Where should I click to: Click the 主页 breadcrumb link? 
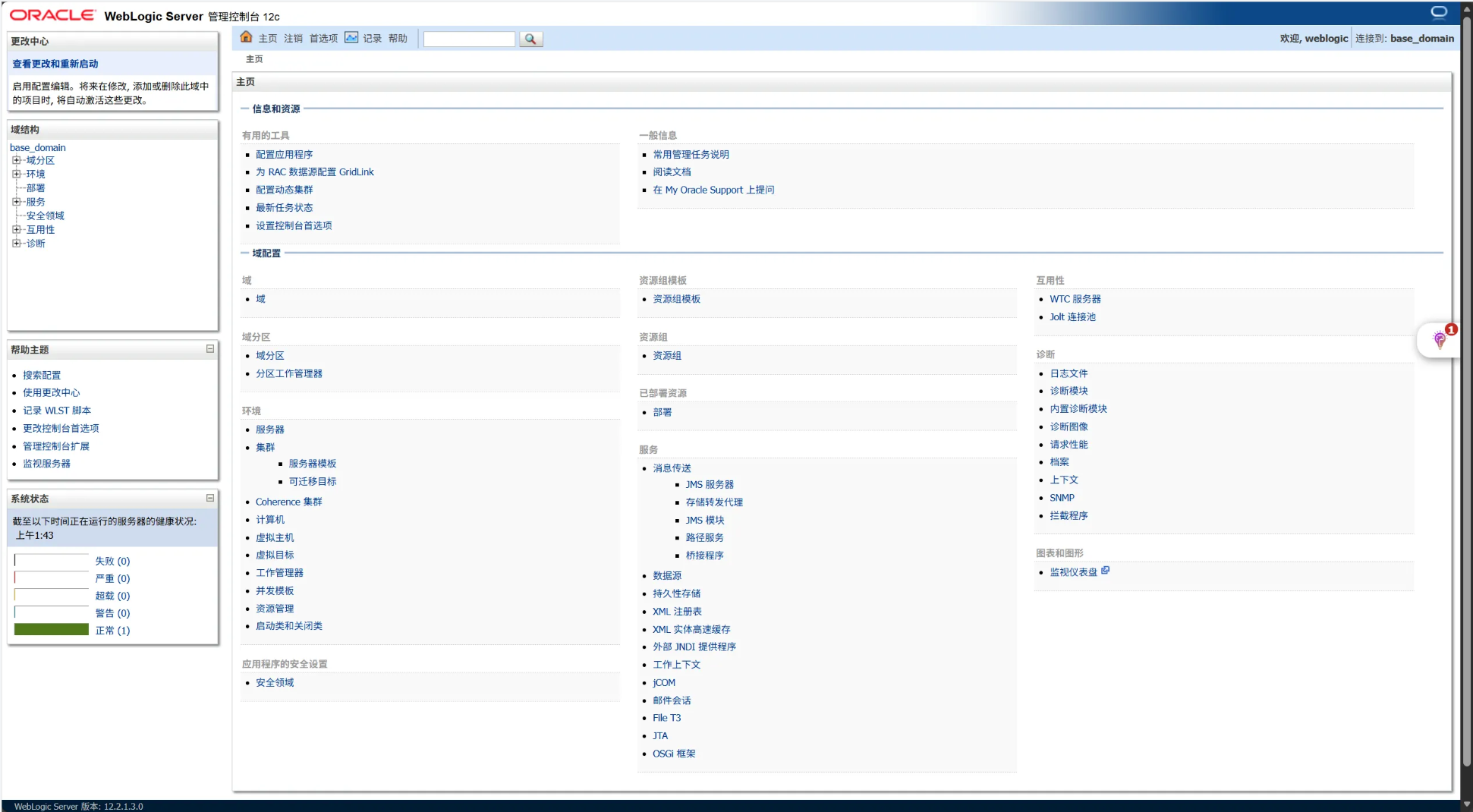[x=254, y=59]
